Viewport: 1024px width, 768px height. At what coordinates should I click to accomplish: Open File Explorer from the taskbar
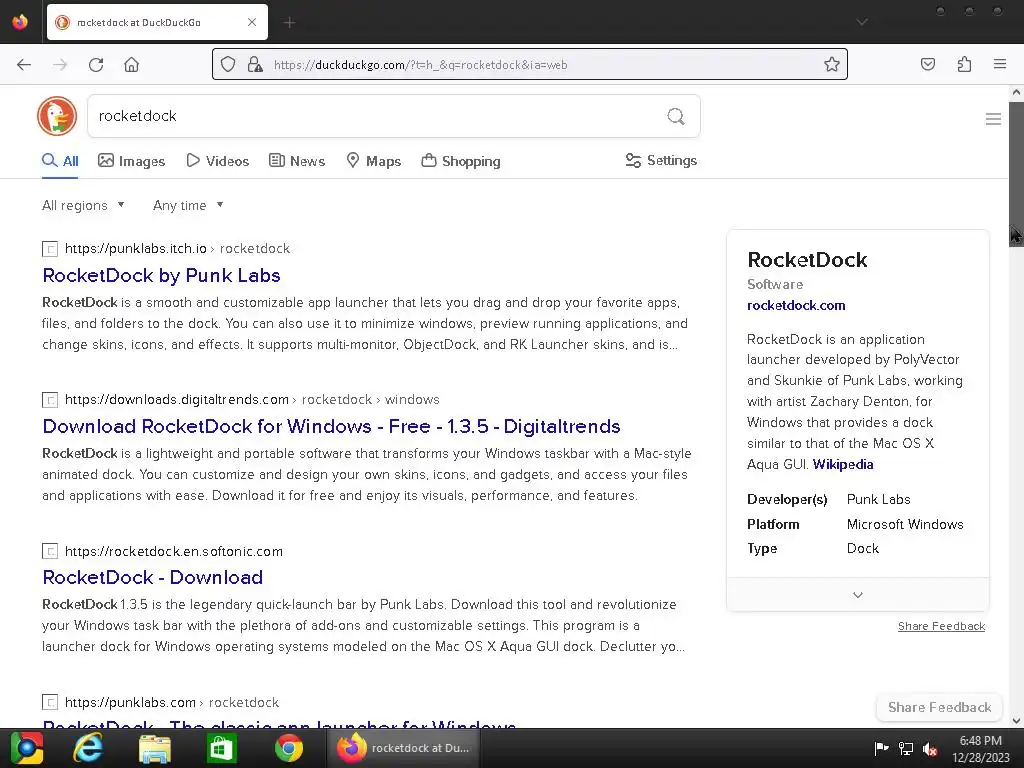tap(155, 748)
